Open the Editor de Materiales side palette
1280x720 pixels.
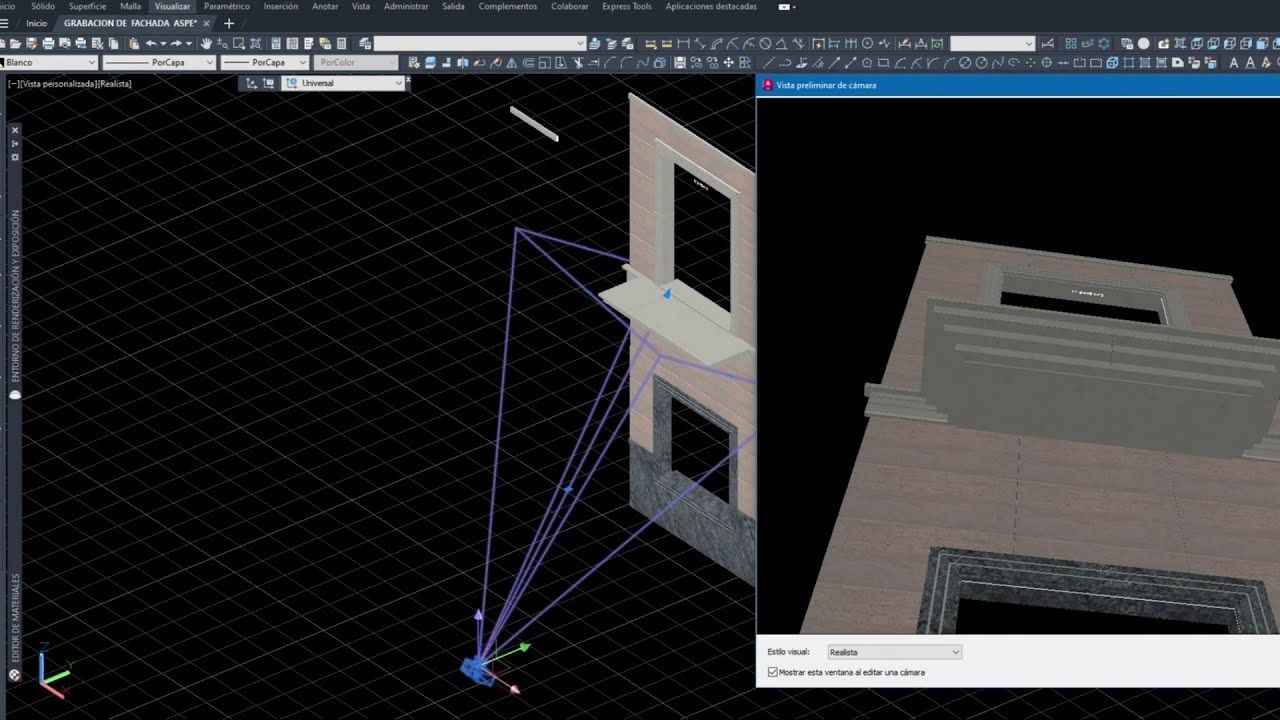coord(15,620)
